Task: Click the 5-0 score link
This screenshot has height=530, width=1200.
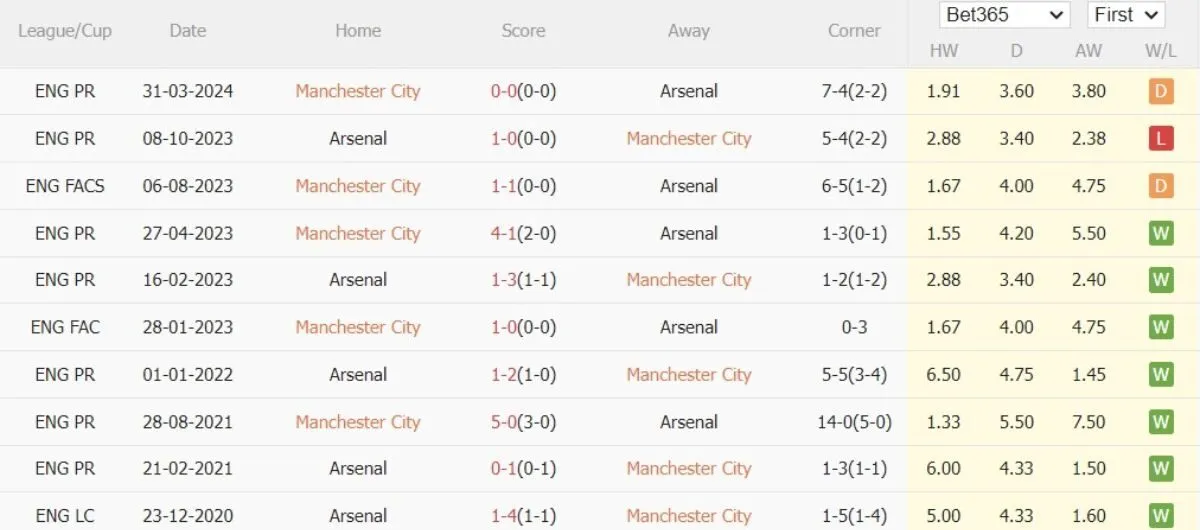Action: pos(503,422)
